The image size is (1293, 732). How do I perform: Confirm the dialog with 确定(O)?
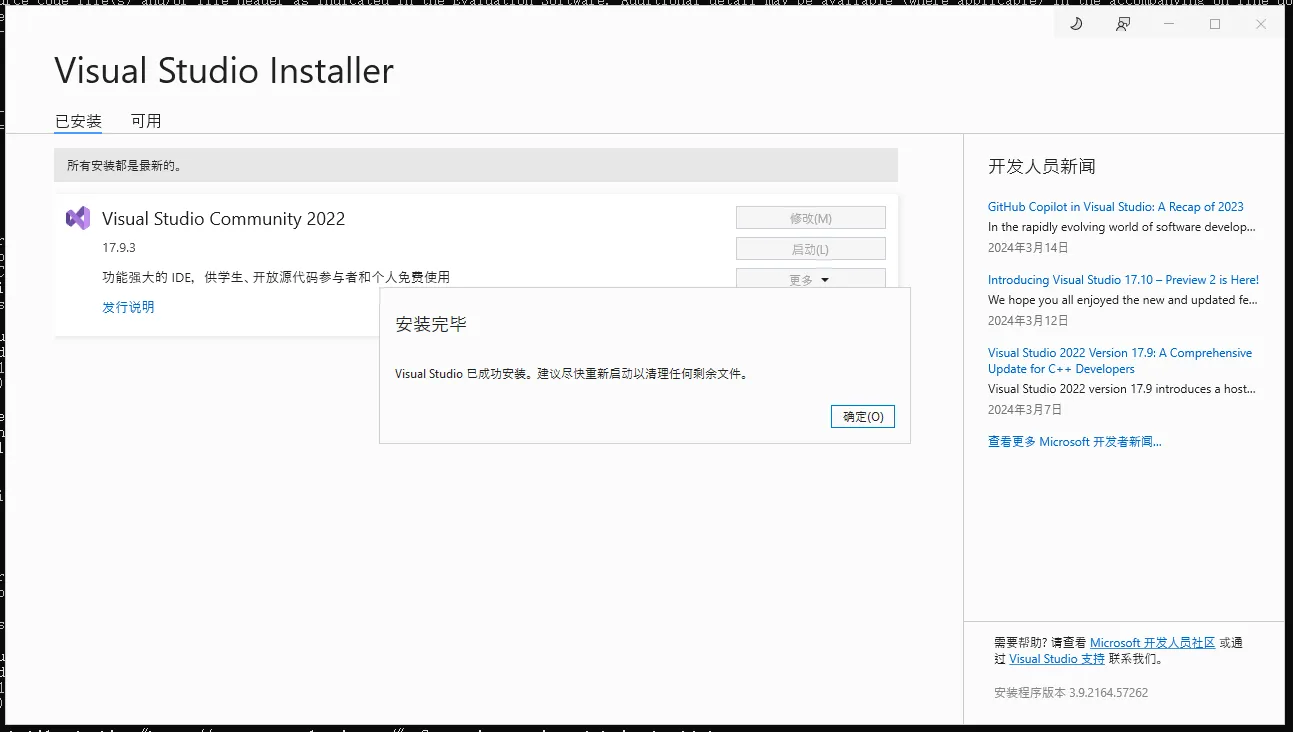863,416
